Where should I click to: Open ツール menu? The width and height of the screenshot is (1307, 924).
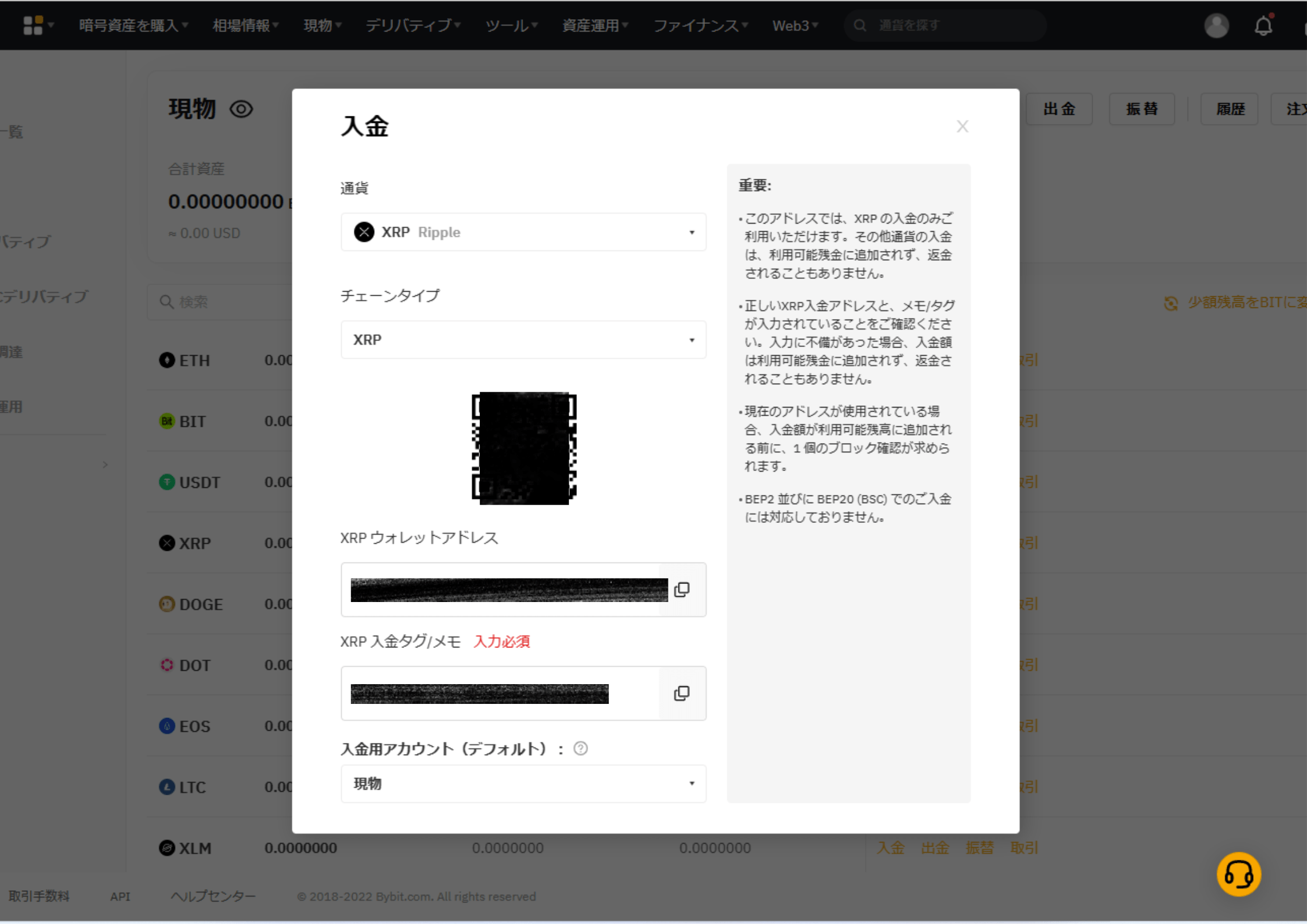coord(511,25)
